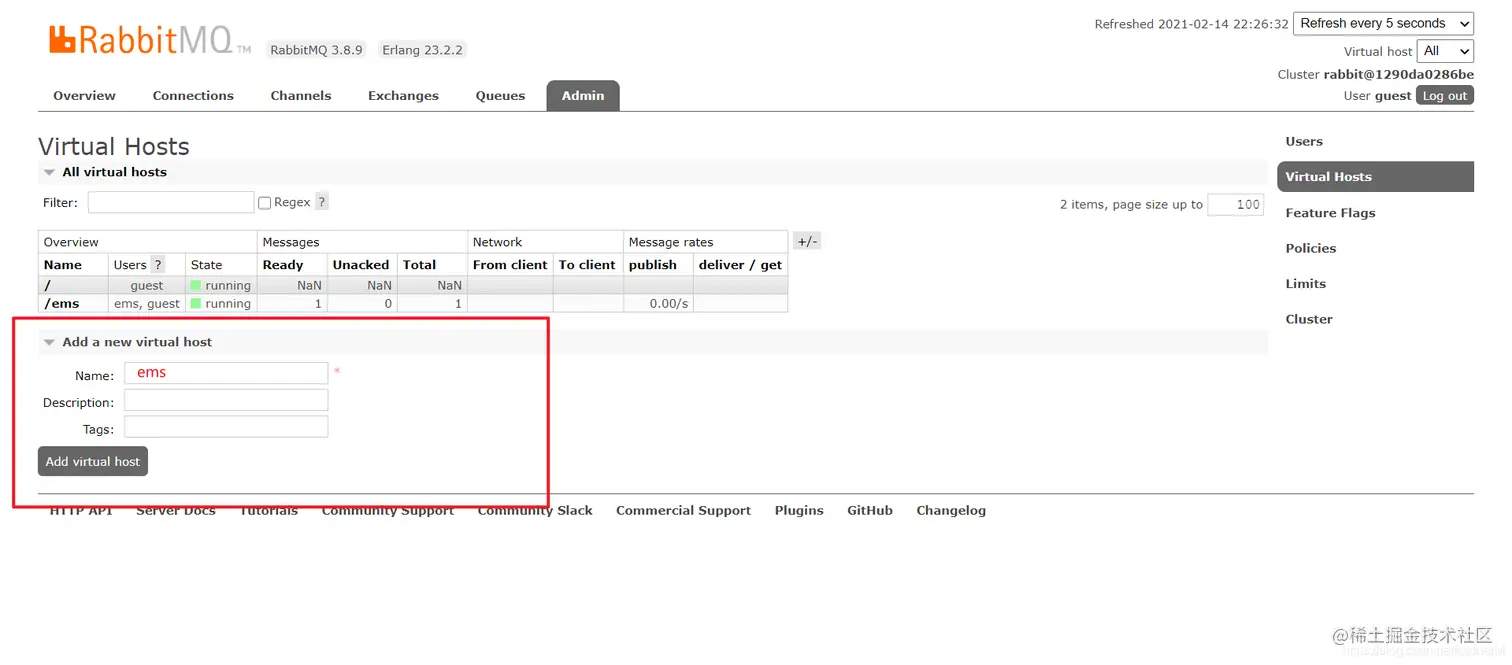This screenshot has height=665, width=1512.
Task: Click the Tags input field
Action: click(226, 427)
